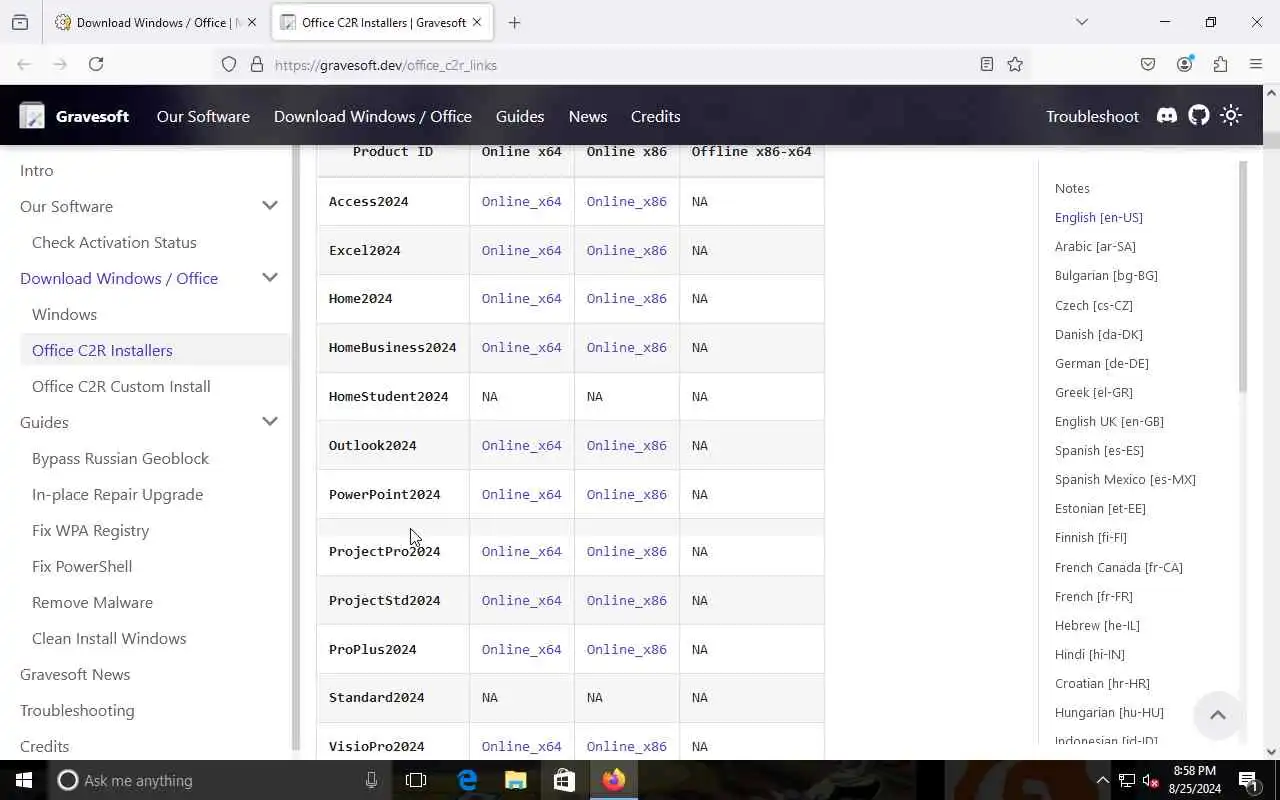Click the table of contents scrollbar

tap(1243, 277)
